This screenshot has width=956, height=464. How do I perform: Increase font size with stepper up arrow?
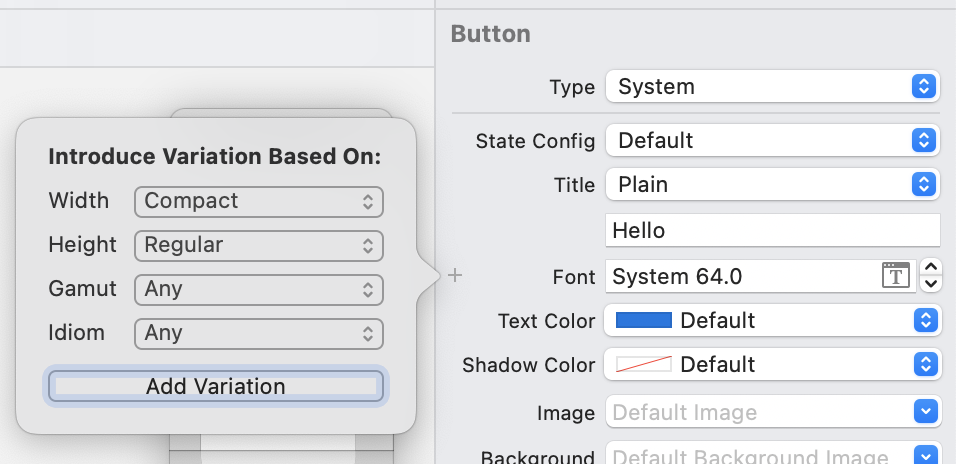tap(930, 268)
